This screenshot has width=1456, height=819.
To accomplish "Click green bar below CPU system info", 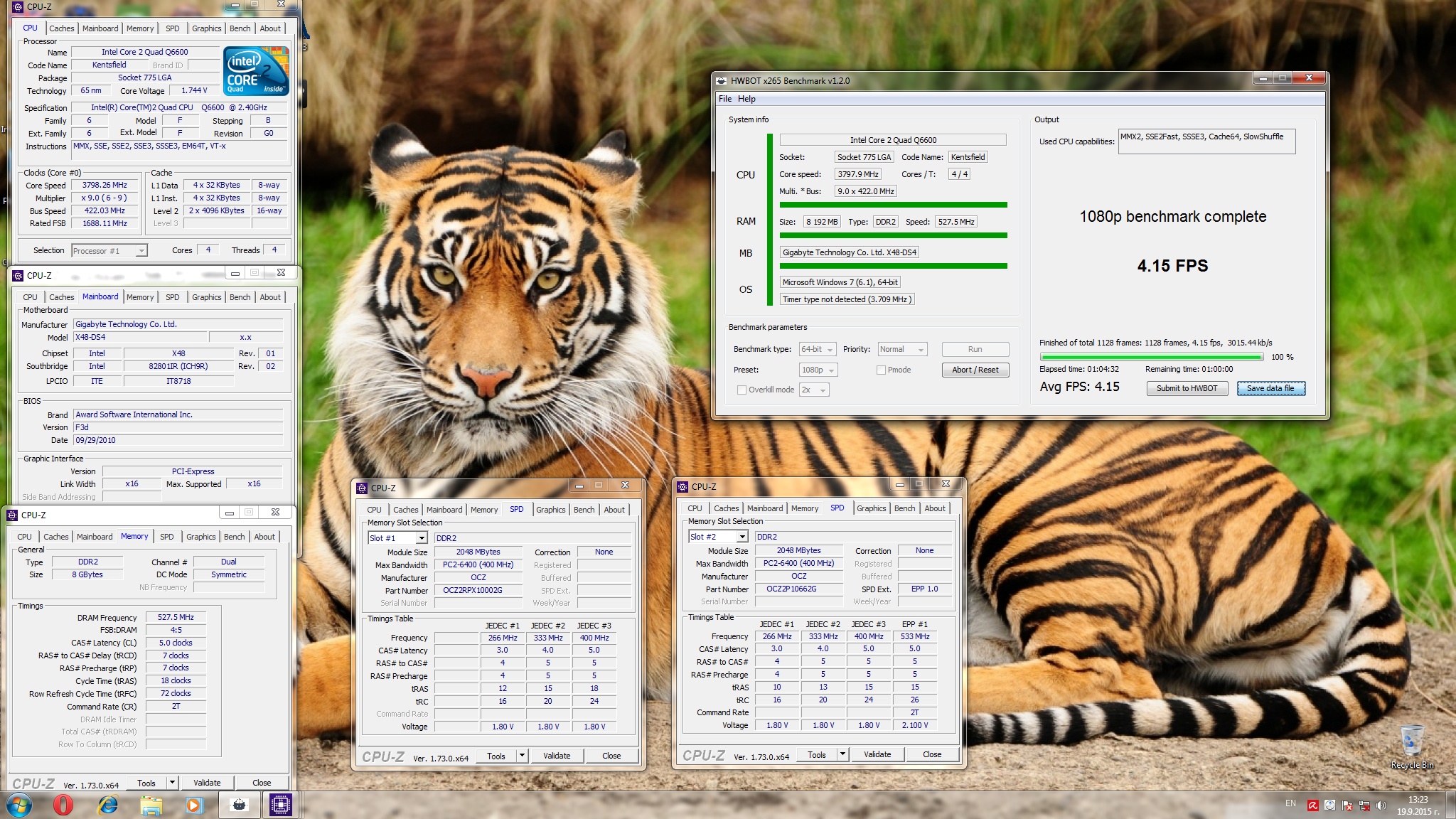I will coord(893,205).
